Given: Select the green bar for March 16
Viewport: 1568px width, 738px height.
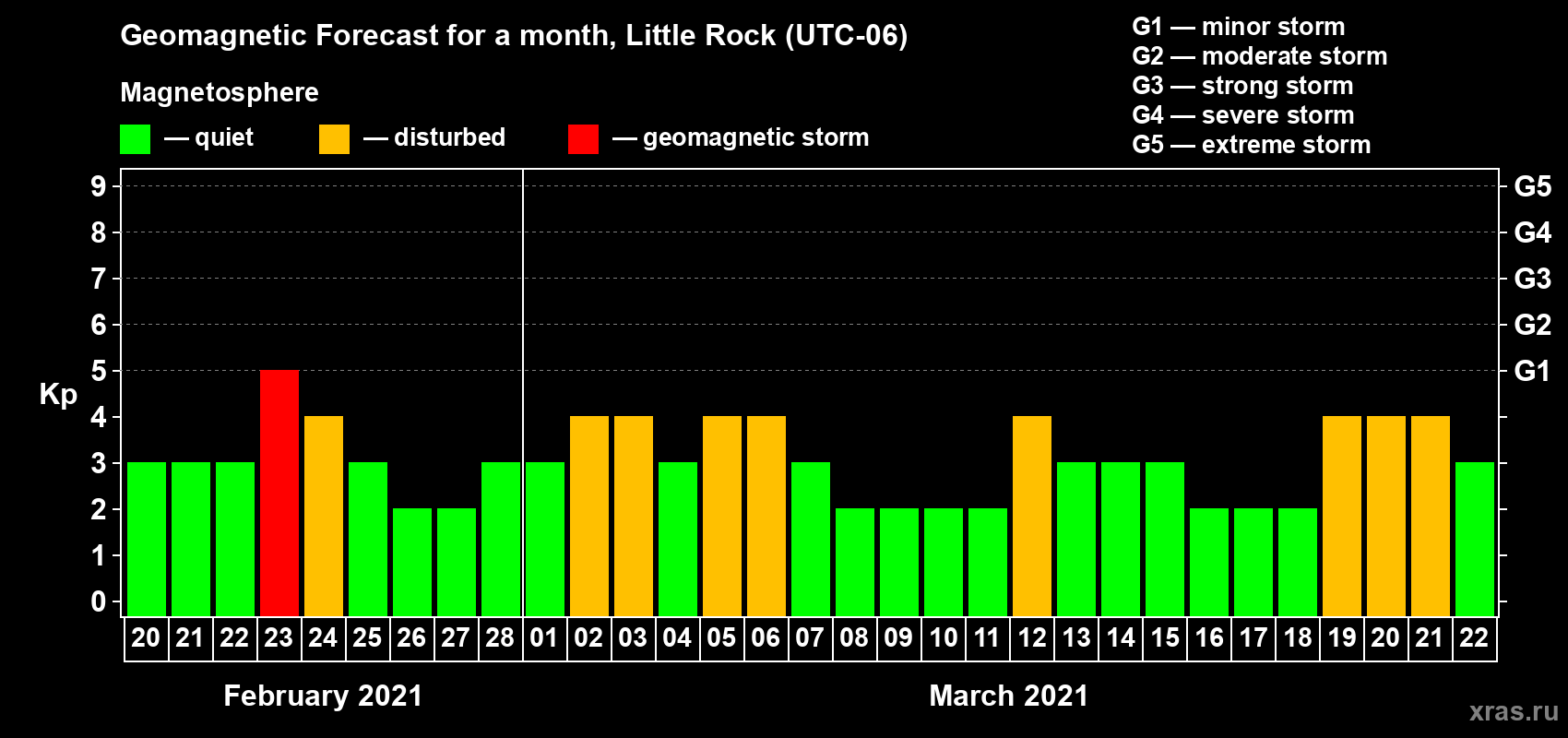Looking at the screenshot, I should point(1209,562).
